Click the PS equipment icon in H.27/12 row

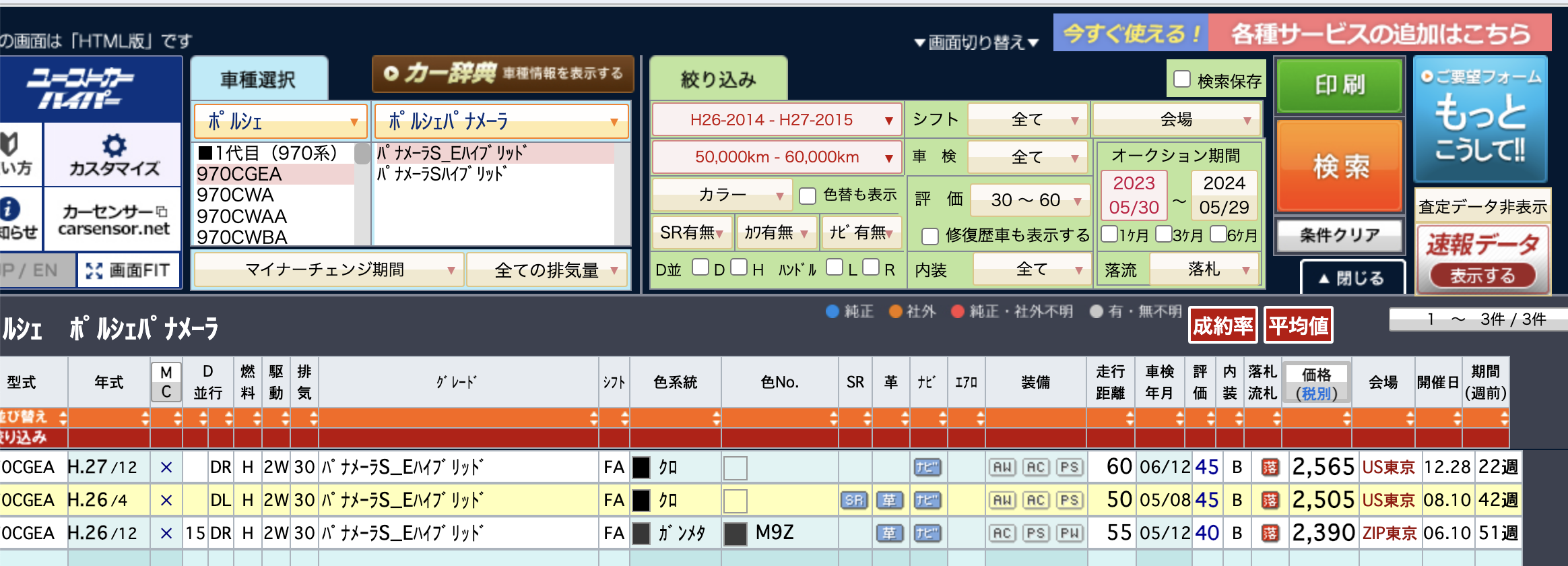pos(1069,467)
